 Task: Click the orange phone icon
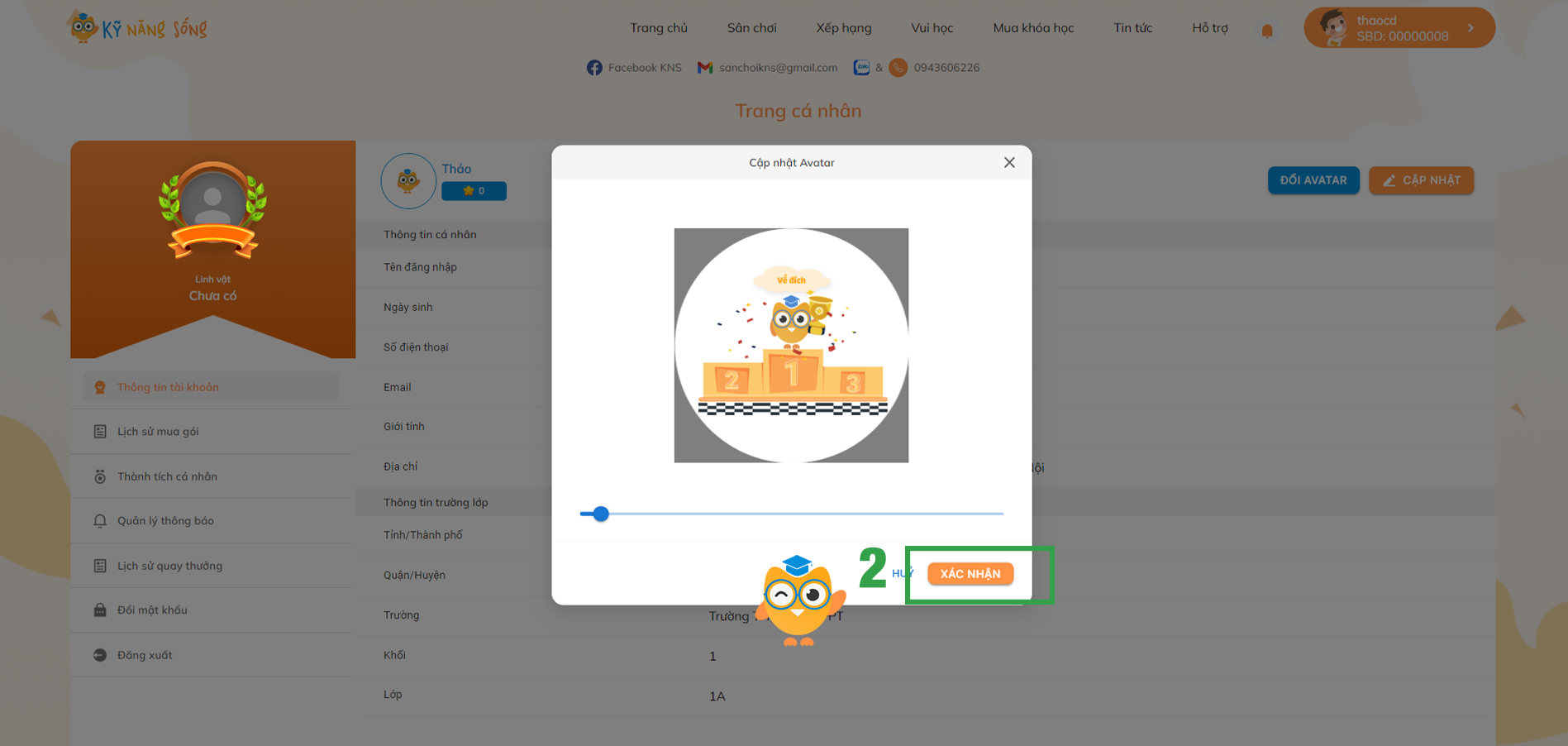point(898,68)
